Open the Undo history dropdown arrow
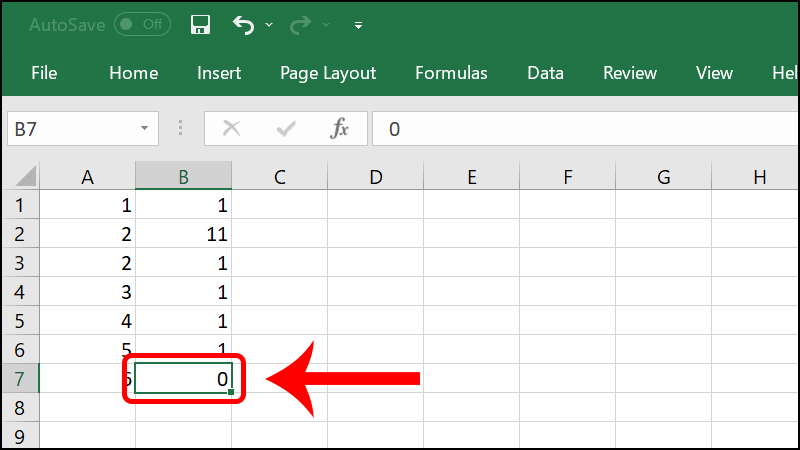 pyautogui.click(x=267, y=26)
